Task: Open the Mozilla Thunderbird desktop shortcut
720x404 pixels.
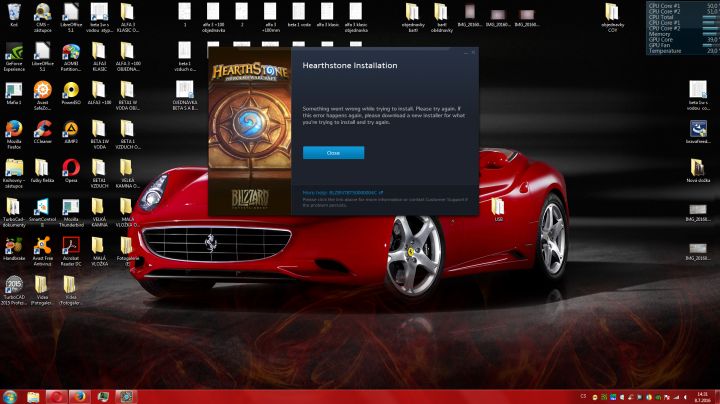Action: click(71, 213)
